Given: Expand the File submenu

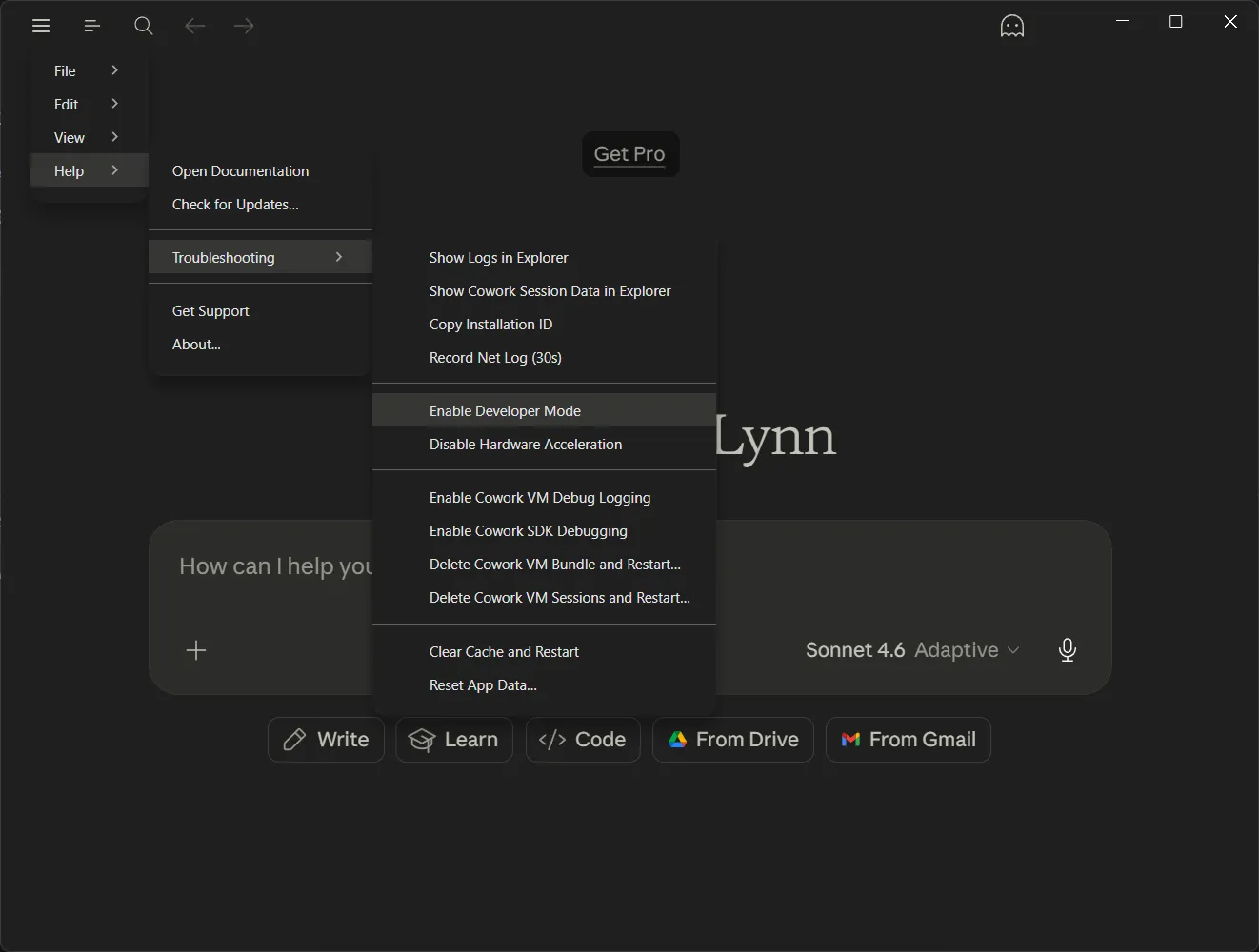Looking at the screenshot, I should coord(89,70).
